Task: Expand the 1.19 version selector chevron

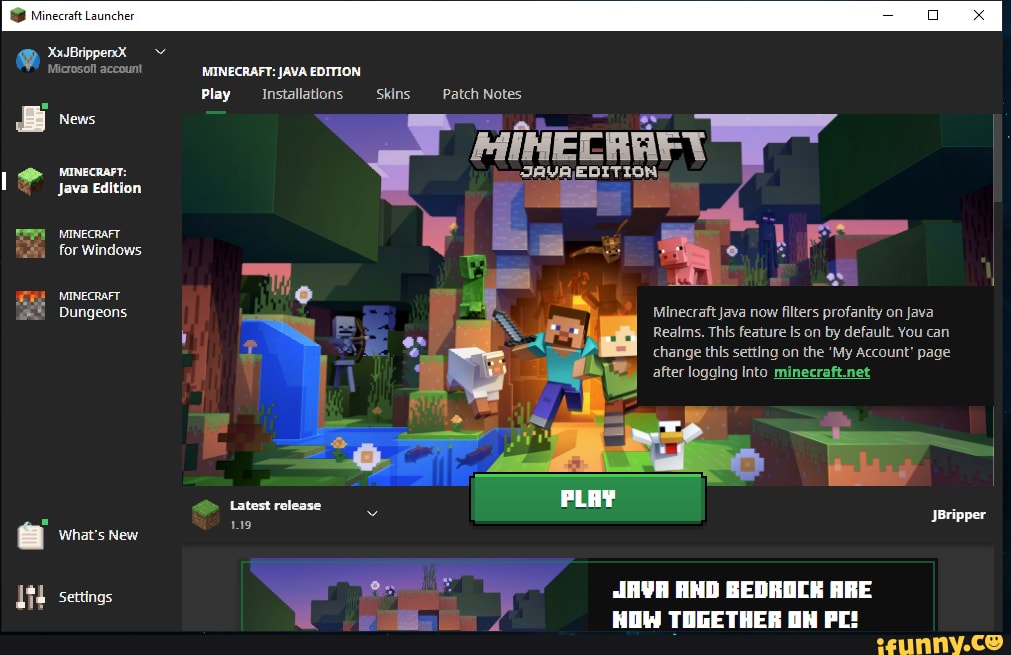Action: point(372,513)
